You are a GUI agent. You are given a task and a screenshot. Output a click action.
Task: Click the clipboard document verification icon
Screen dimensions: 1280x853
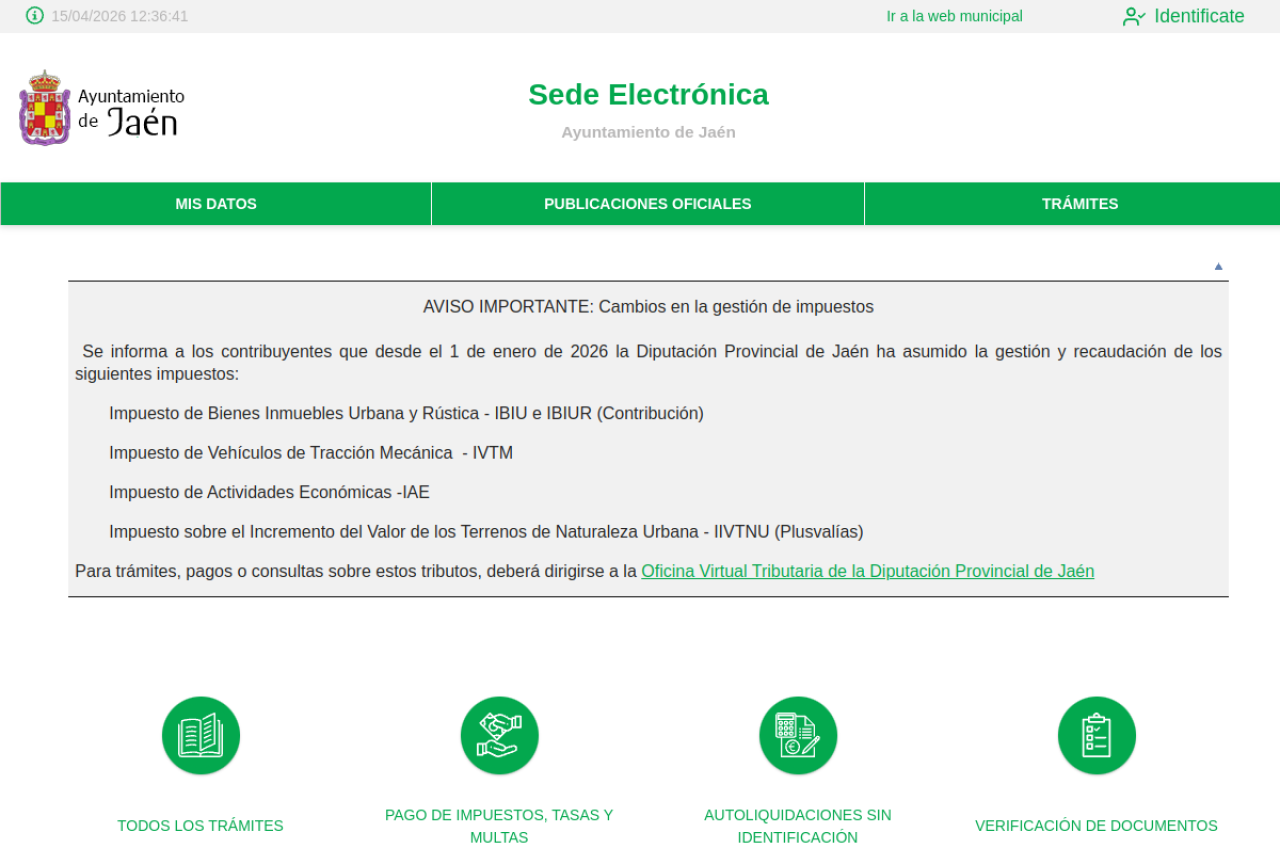click(x=1097, y=736)
